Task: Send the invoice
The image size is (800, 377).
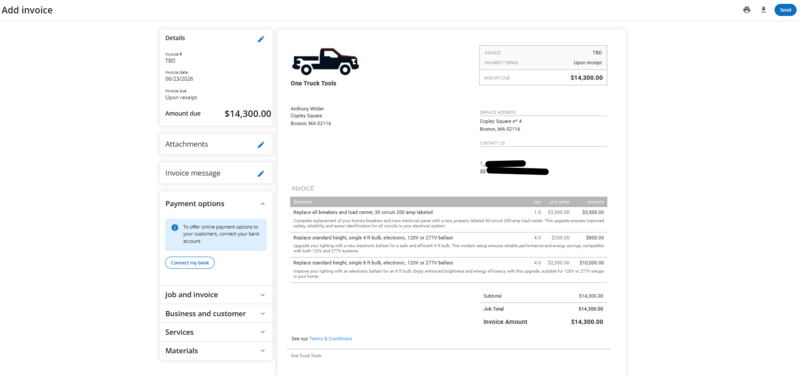Action: (x=785, y=10)
